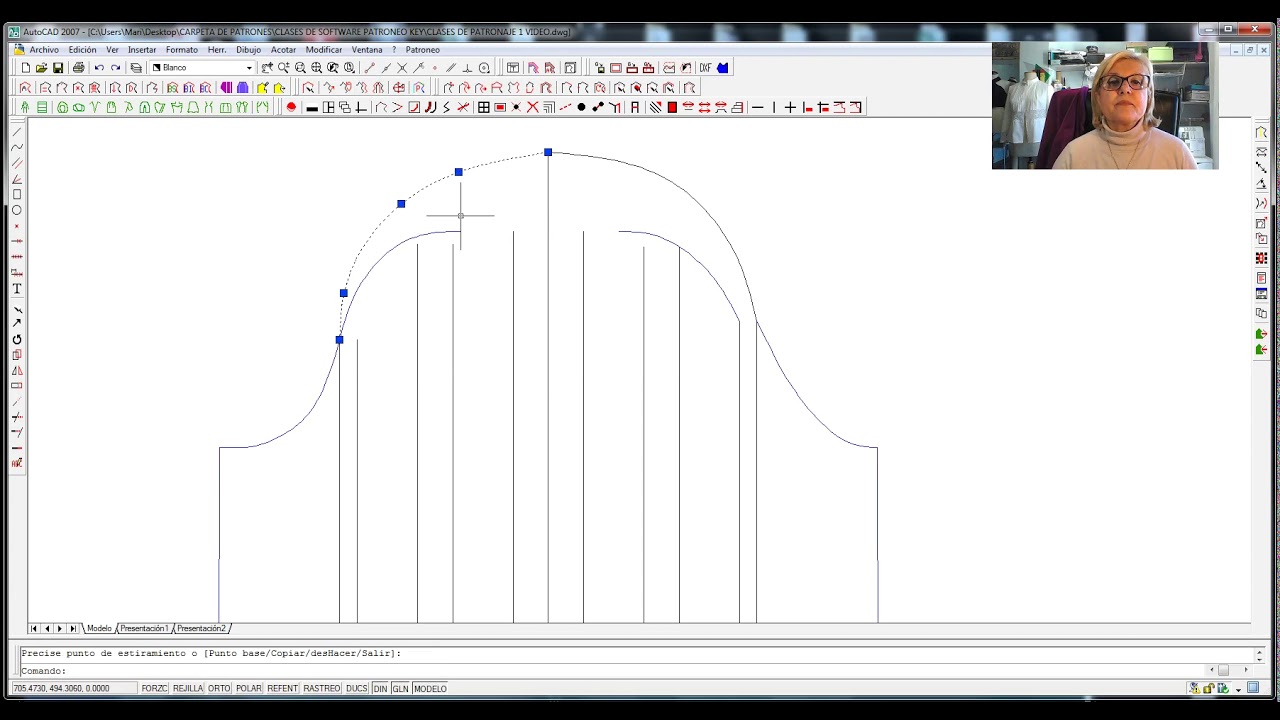The image size is (1280, 720).
Task: Save drawing using the floppy disk icon
Action: click(58, 68)
